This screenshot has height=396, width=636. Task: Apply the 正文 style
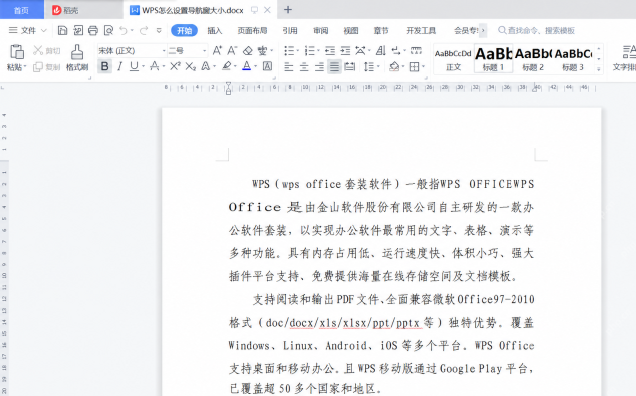[453, 59]
